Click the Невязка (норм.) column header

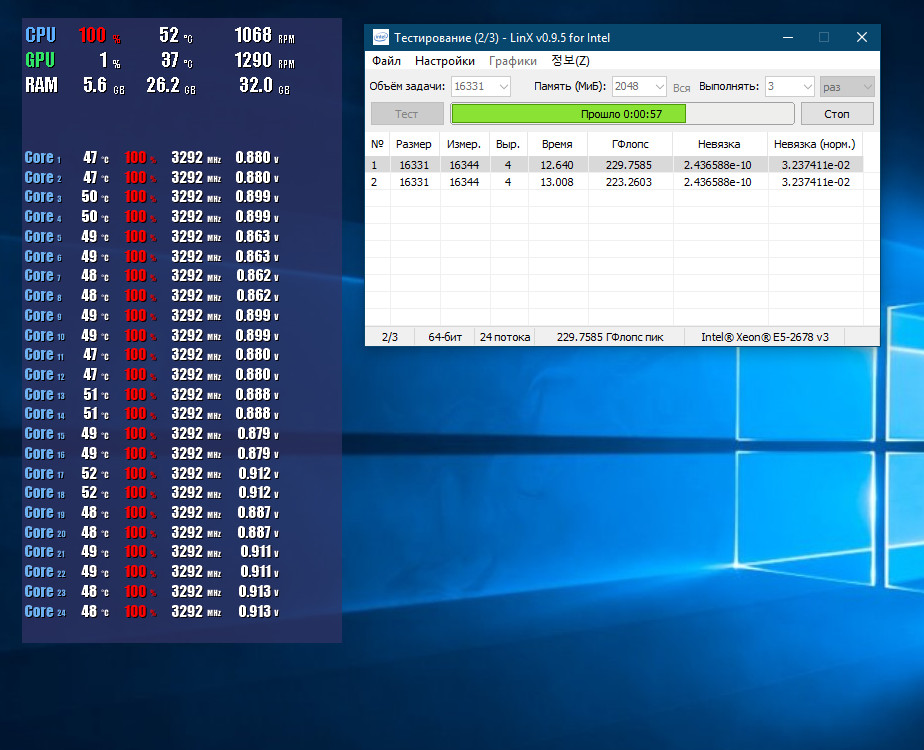[814, 144]
